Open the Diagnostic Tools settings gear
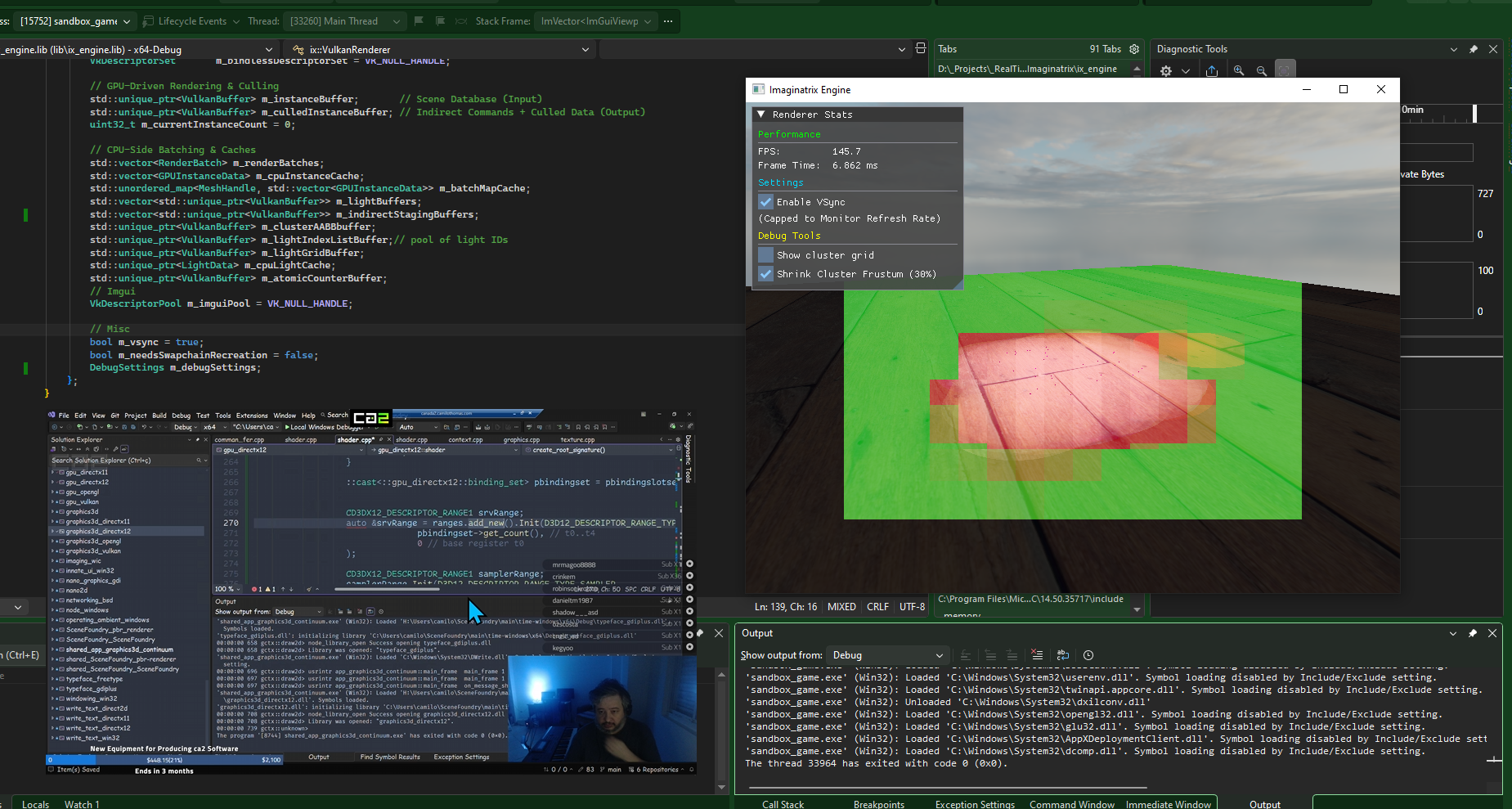 [x=1166, y=70]
